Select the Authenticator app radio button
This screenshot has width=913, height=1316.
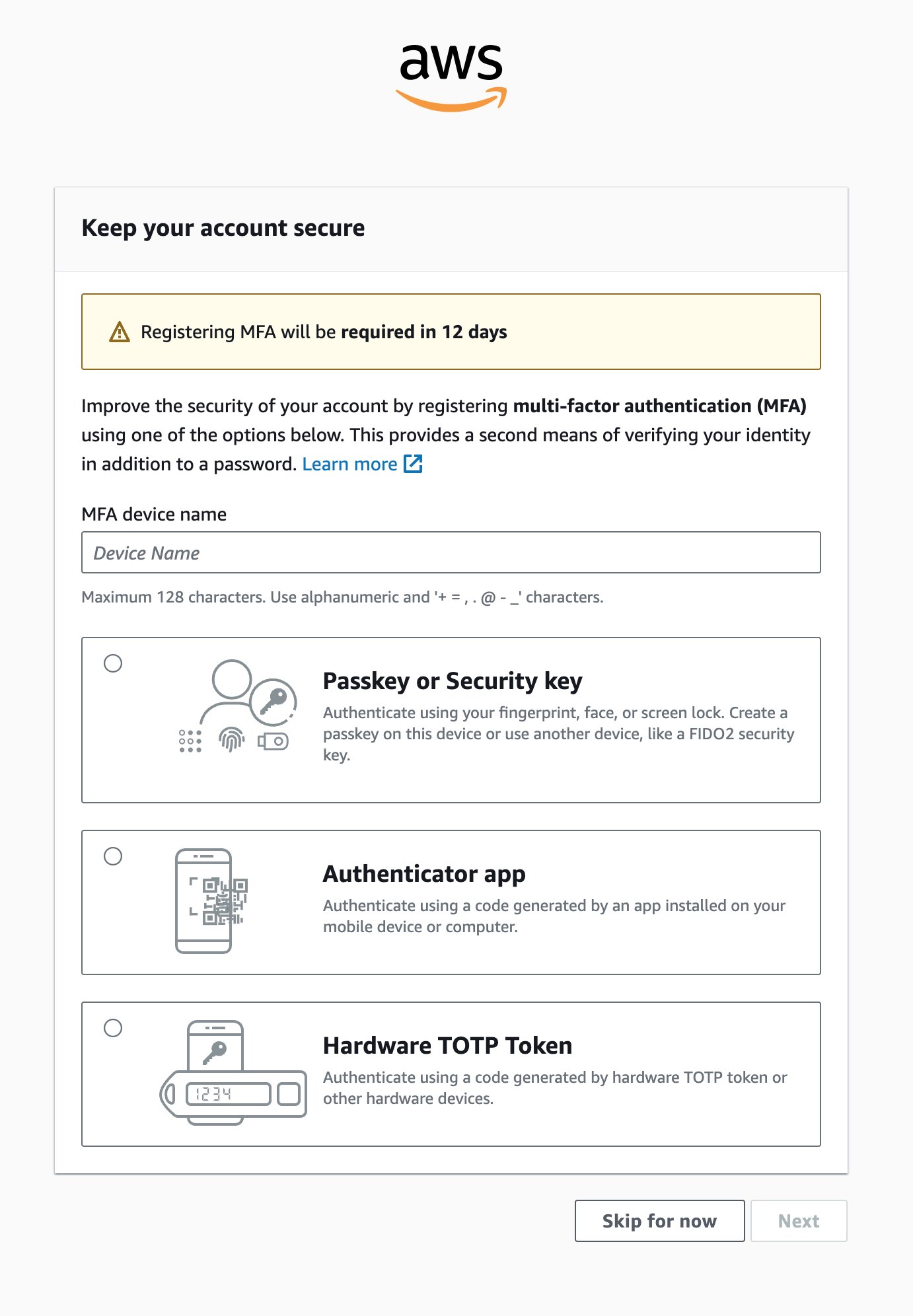pos(113,856)
